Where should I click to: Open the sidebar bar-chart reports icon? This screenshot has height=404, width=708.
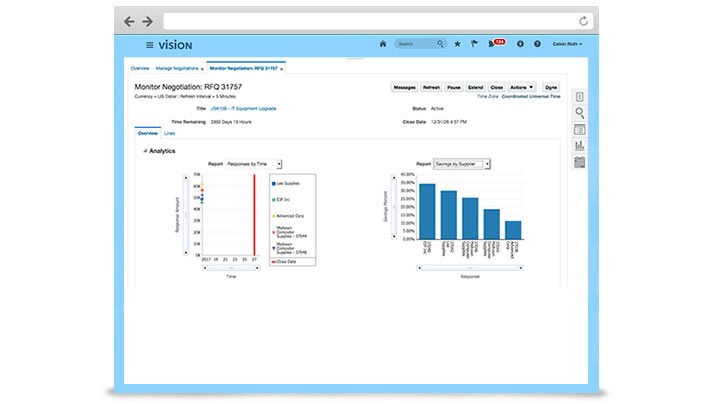click(579, 145)
